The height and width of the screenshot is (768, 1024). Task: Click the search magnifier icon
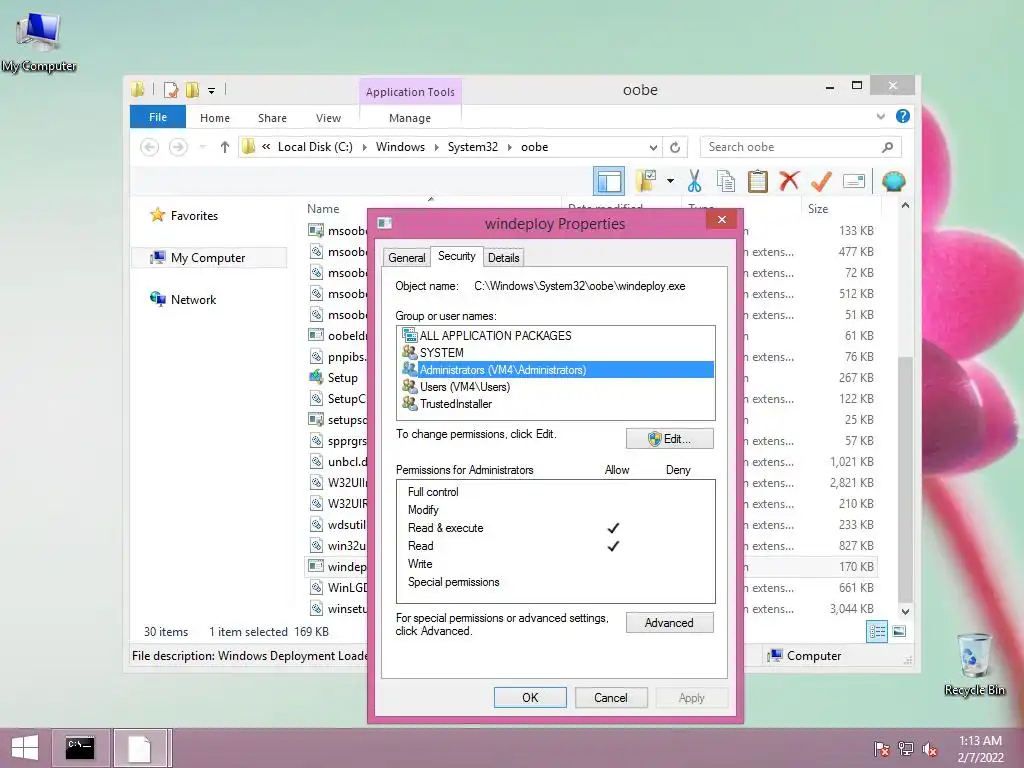click(887, 147)
